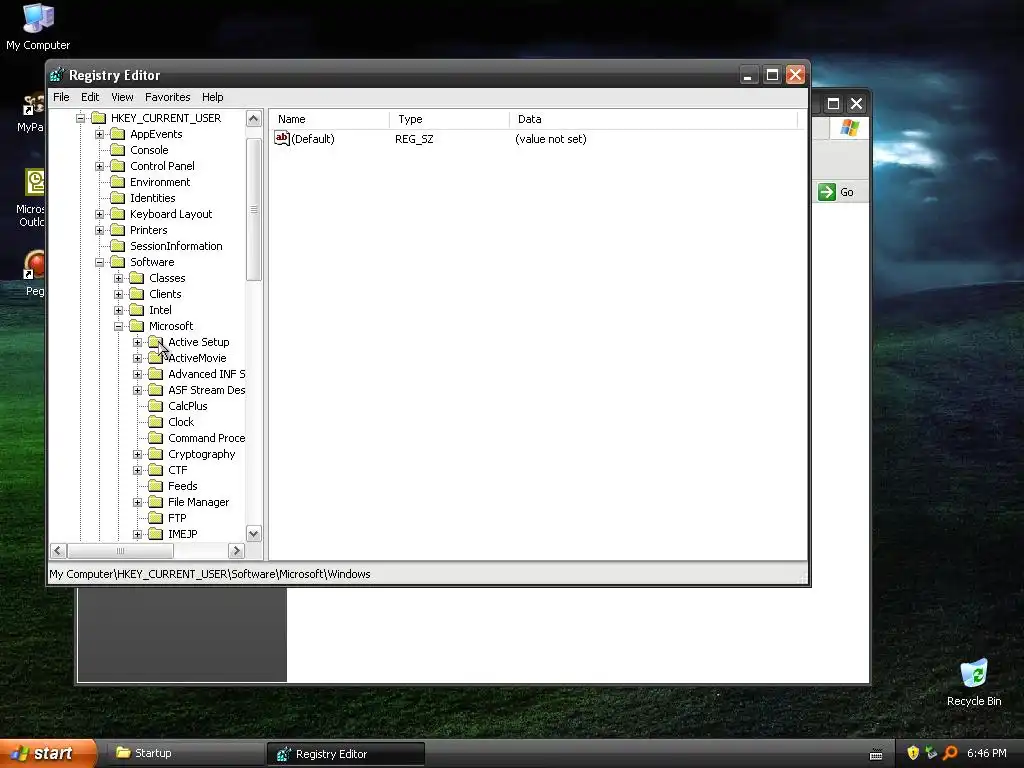Click the Intel folder icon
Screen dimensions: 1024x768
[136, 310]
